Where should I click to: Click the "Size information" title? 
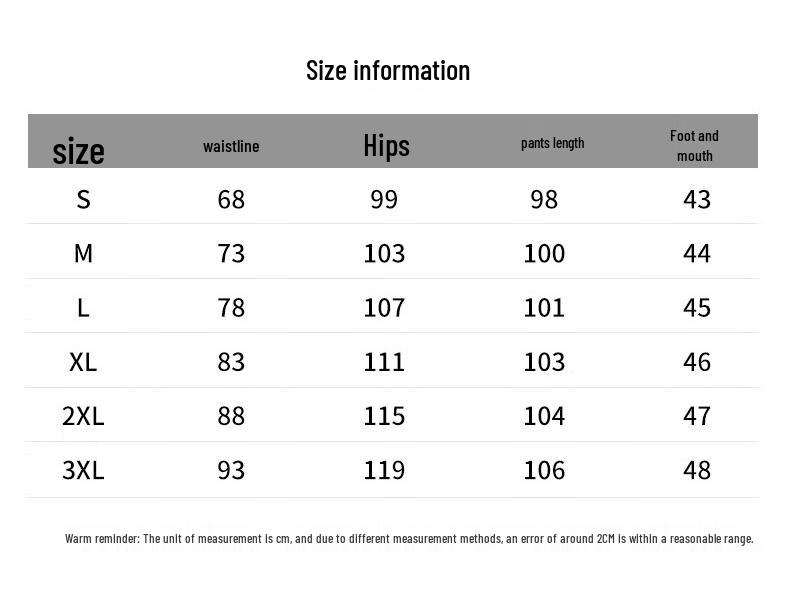pos(388,70)
